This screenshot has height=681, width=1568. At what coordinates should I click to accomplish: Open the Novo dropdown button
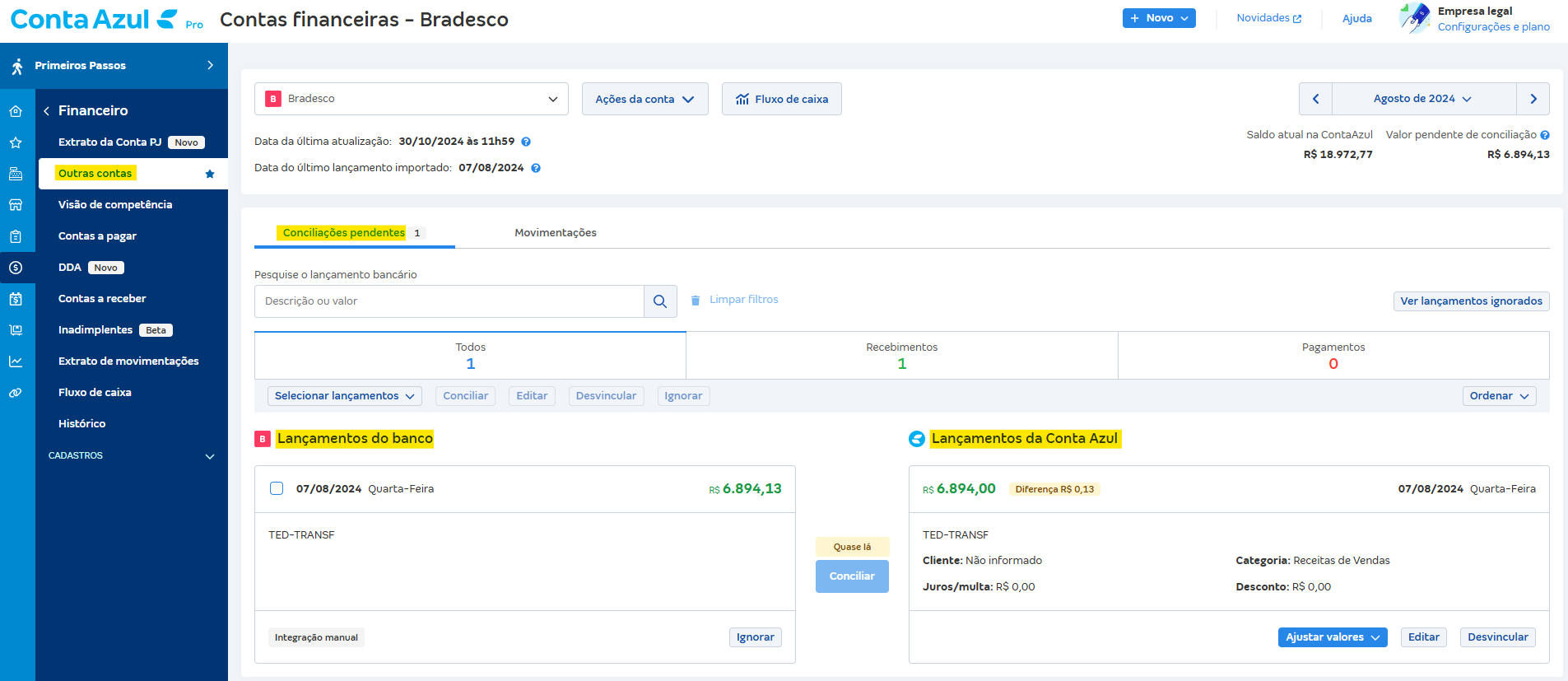1159,18
